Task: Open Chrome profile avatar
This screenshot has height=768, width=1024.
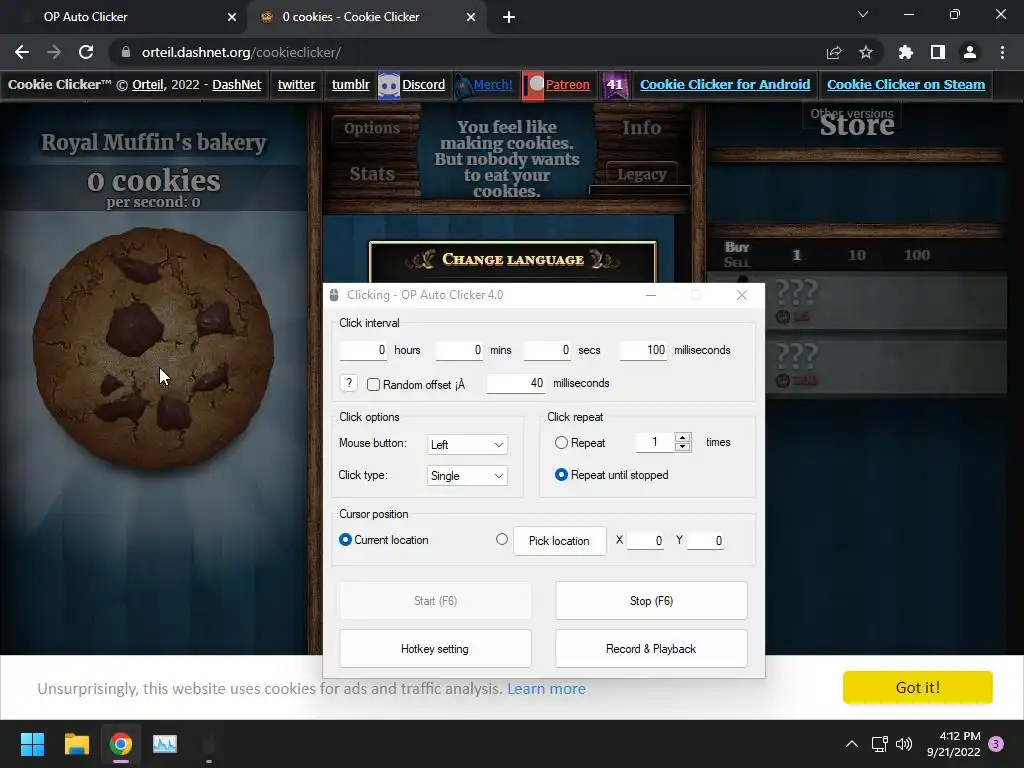Action: [x=970, y=52]
